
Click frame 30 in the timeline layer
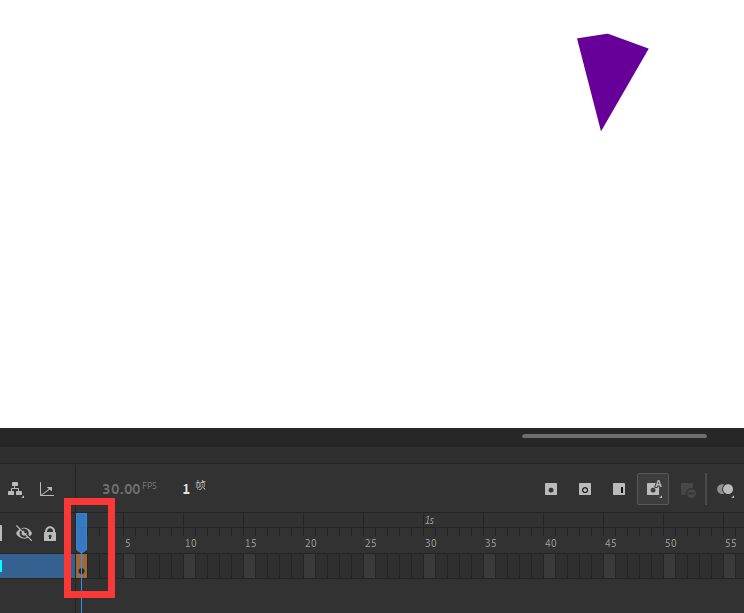coord(429,566)
